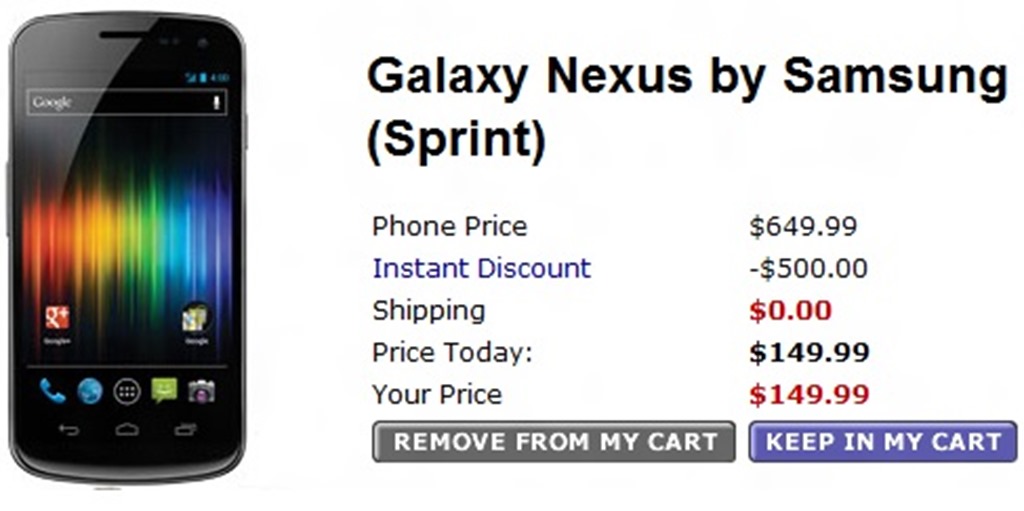Tap the blue Phone dialer icon
The image size is (1024, 511).
[52, 391]
